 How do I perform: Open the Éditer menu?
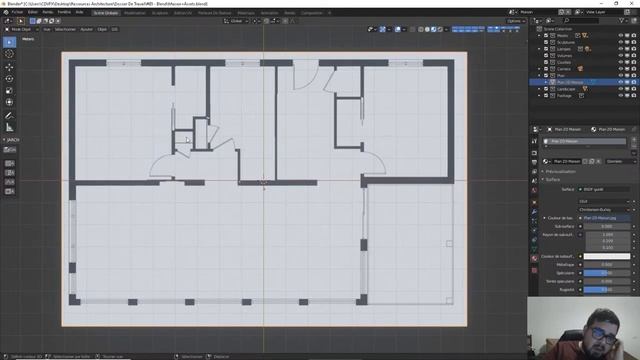pos(33,12)
